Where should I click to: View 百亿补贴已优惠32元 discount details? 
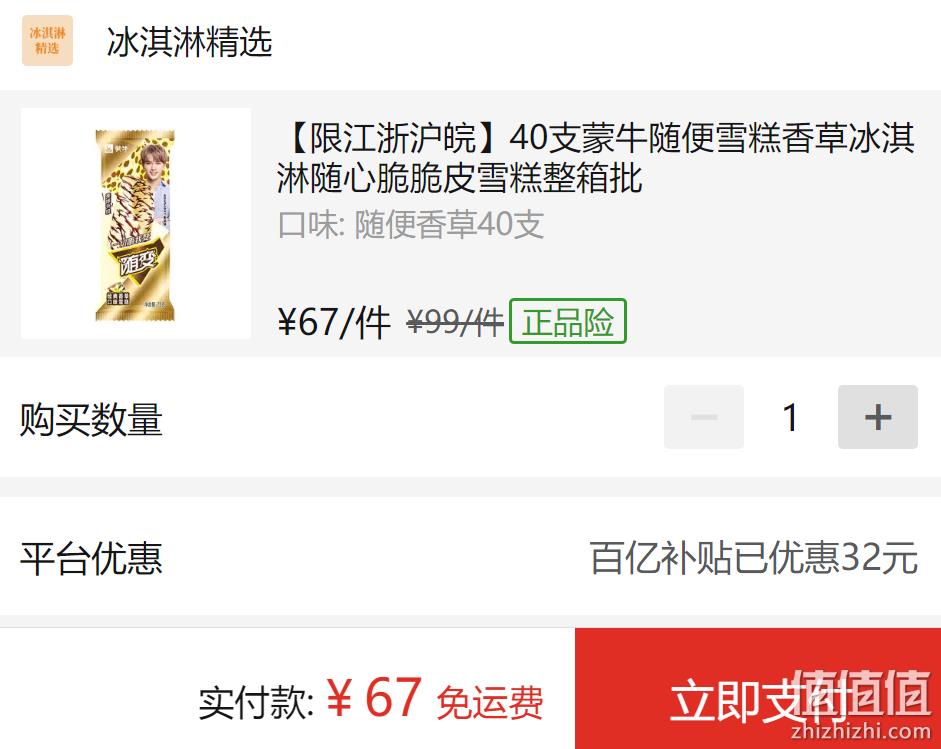[x=754, y=558]
